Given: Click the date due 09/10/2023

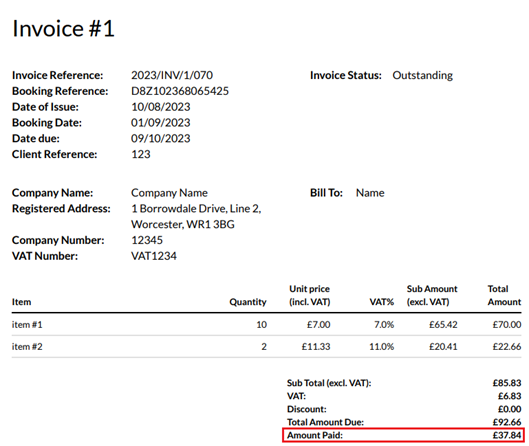Looking at the screenshot, I should pos(161,138).
